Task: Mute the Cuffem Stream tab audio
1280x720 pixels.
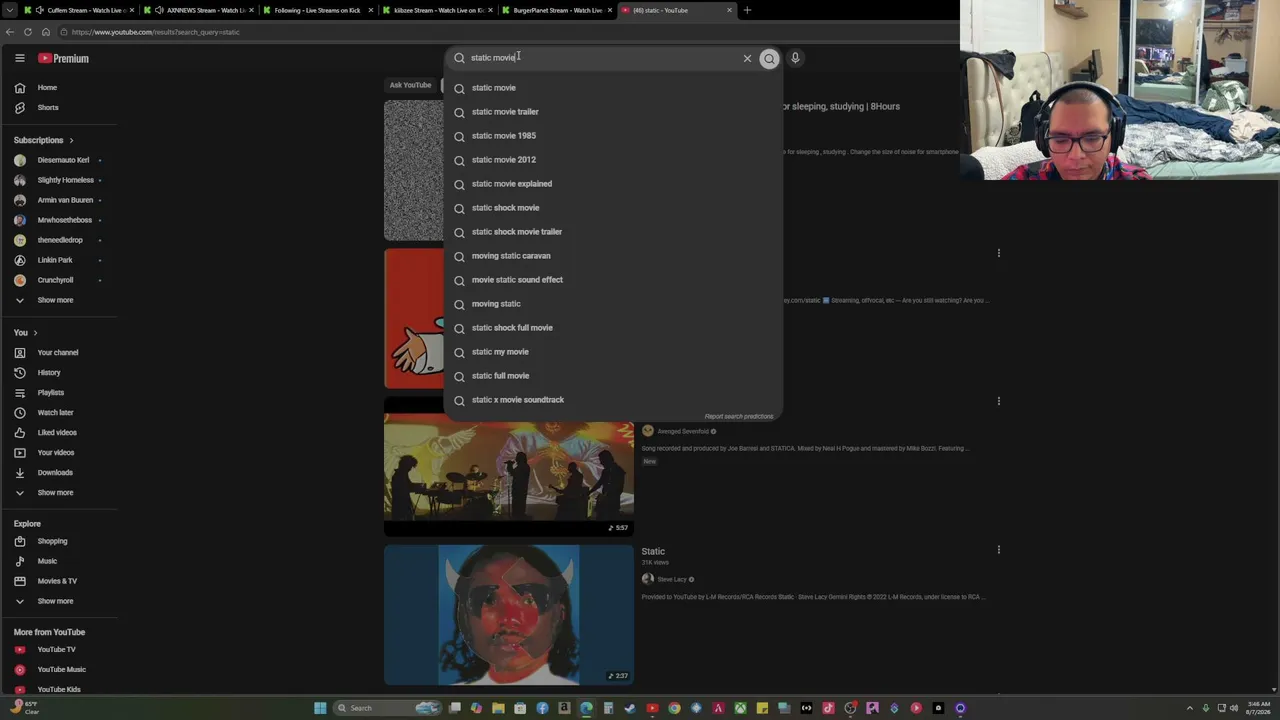Action: (x=39, y=10)
